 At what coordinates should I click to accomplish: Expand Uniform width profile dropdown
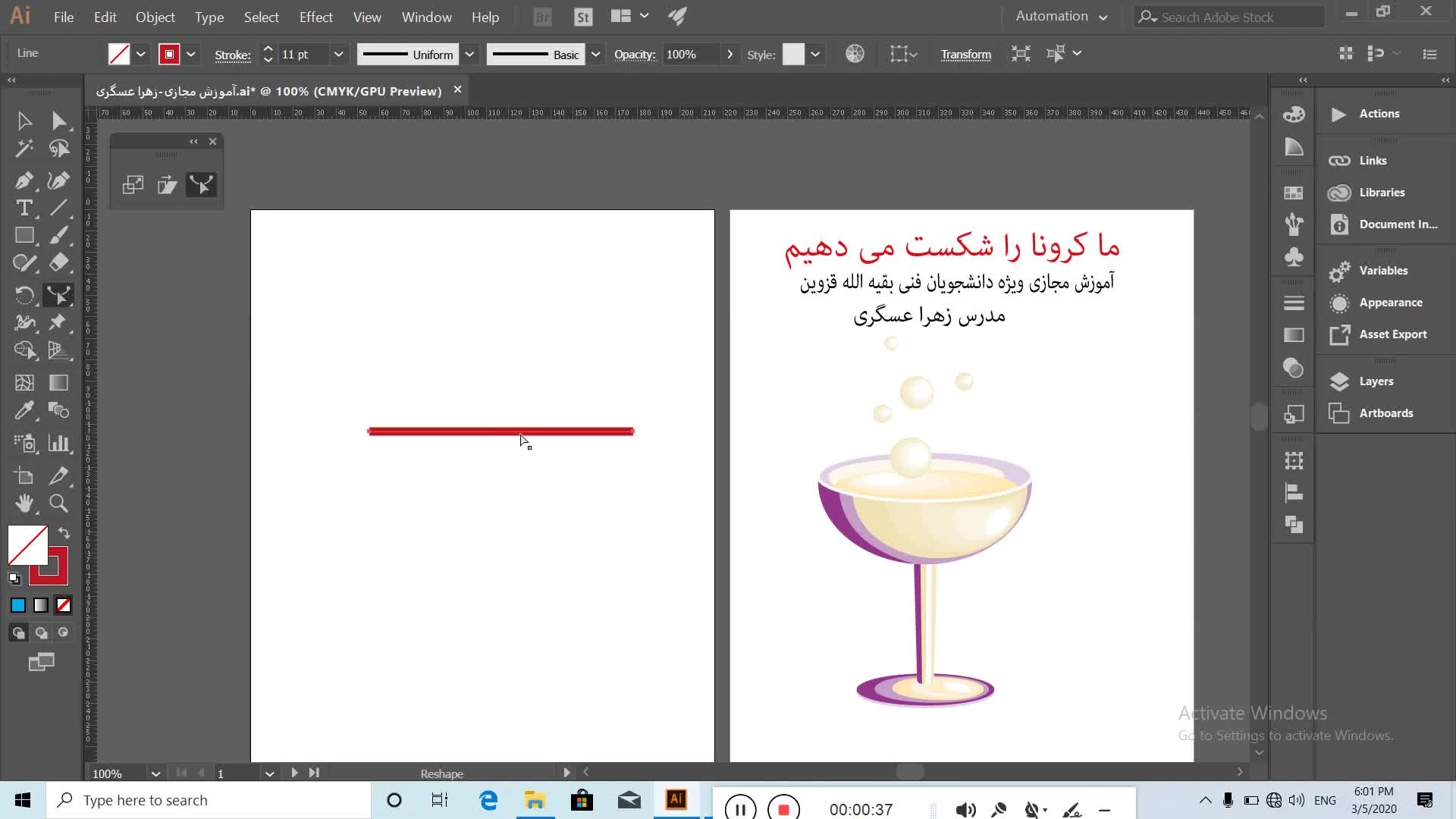[469, 54]
